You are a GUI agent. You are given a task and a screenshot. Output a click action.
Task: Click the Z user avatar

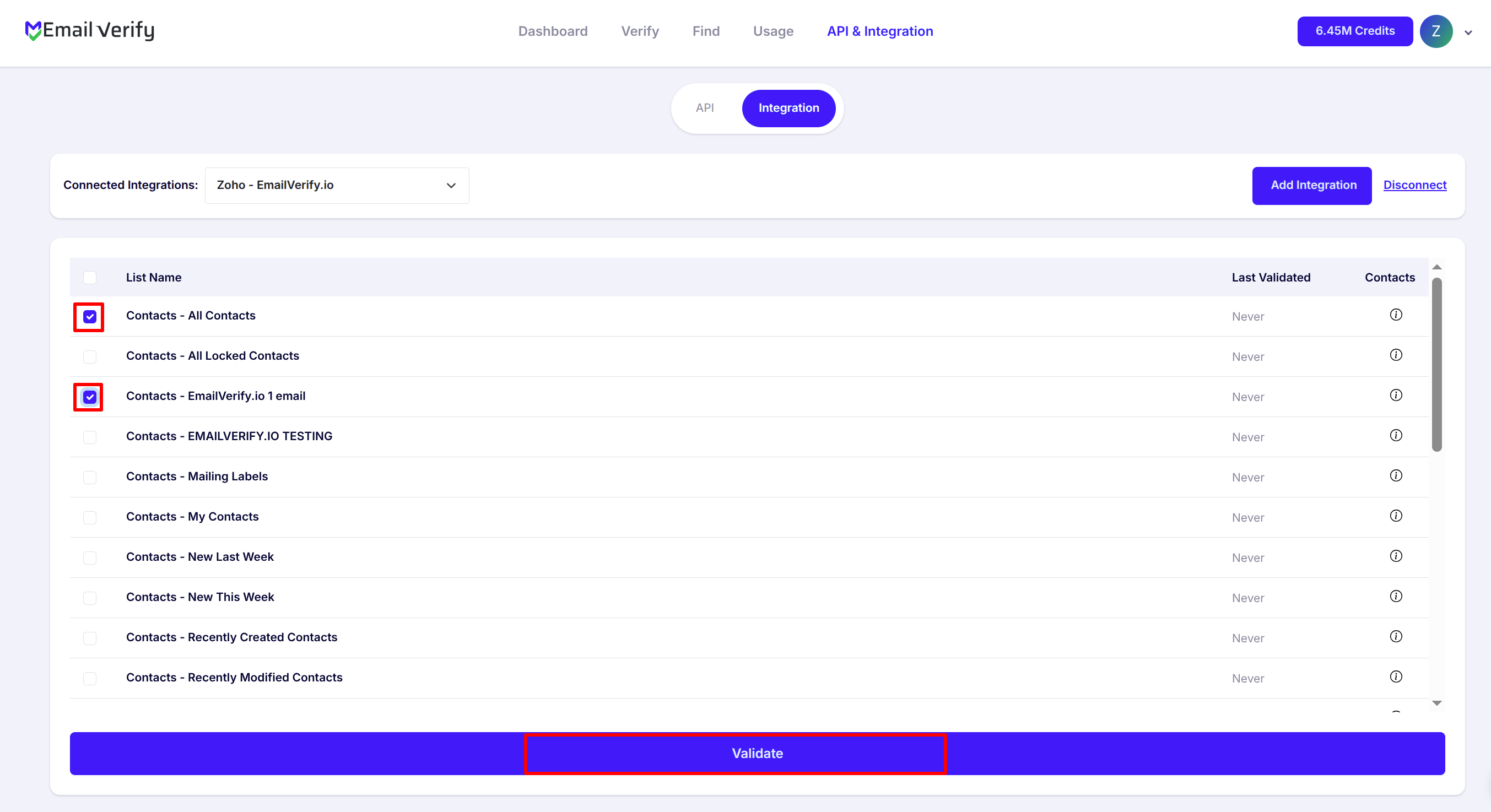pos(1436,31)
